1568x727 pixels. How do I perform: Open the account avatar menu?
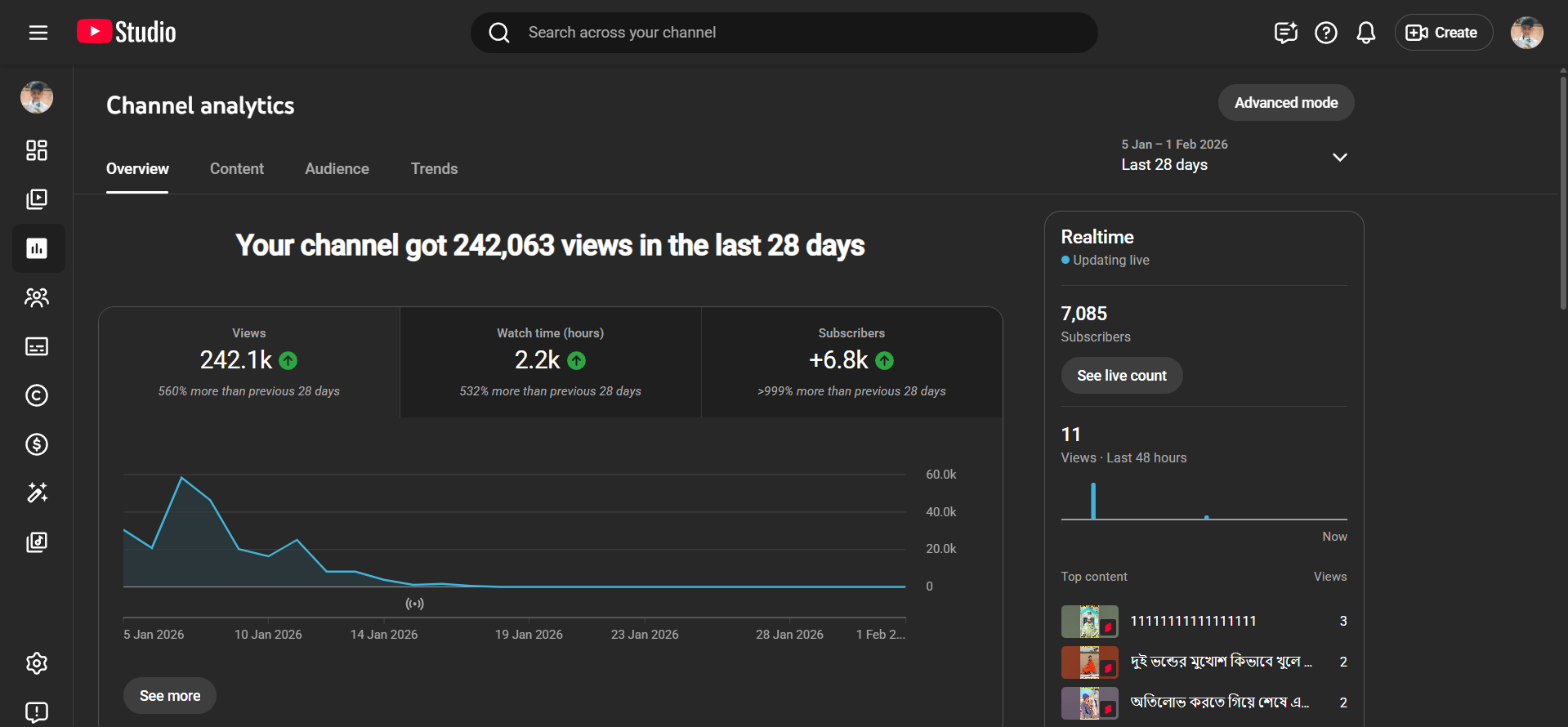(x=1526, y=33)
